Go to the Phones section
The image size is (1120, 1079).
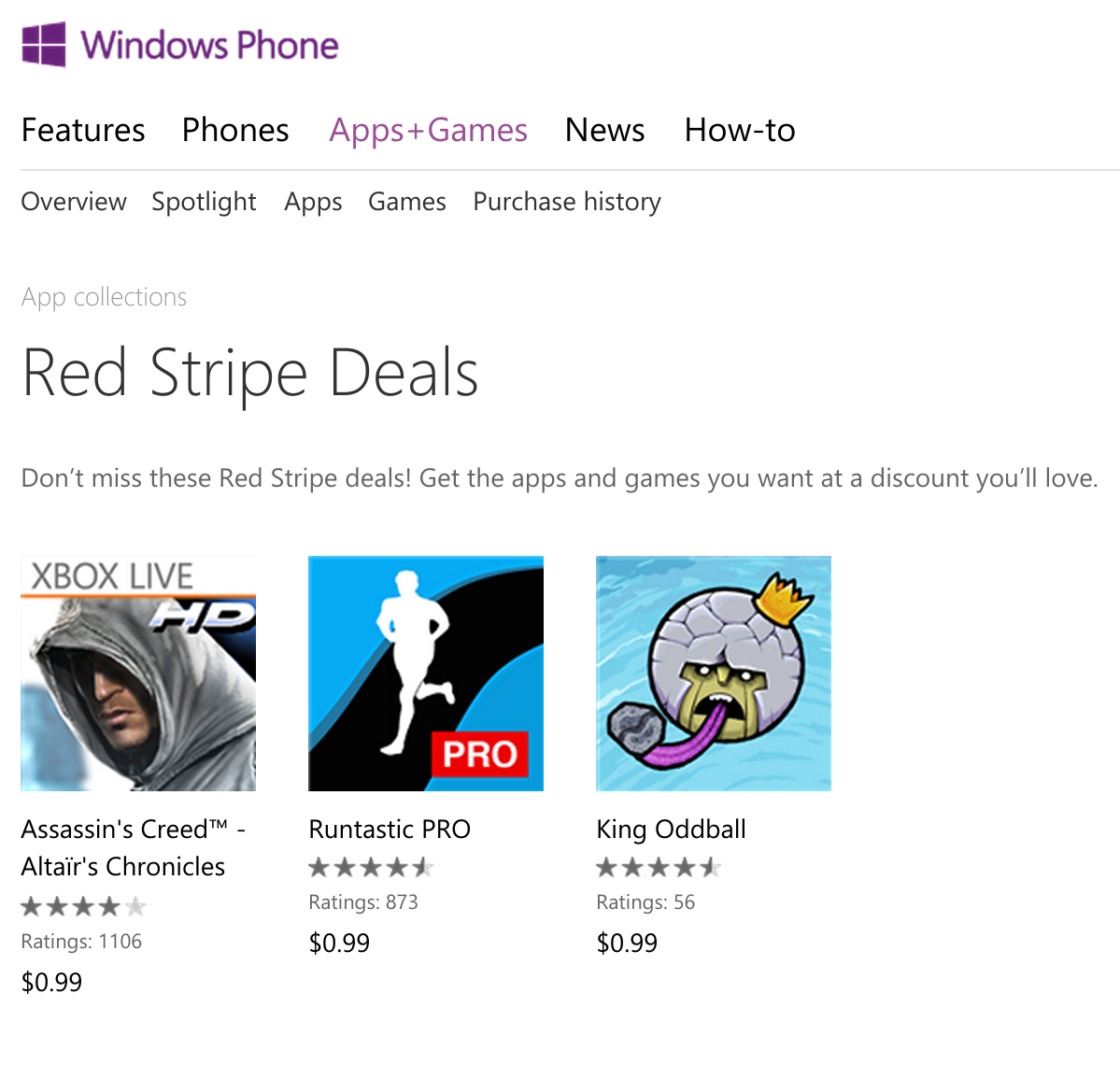coord(234,130)
